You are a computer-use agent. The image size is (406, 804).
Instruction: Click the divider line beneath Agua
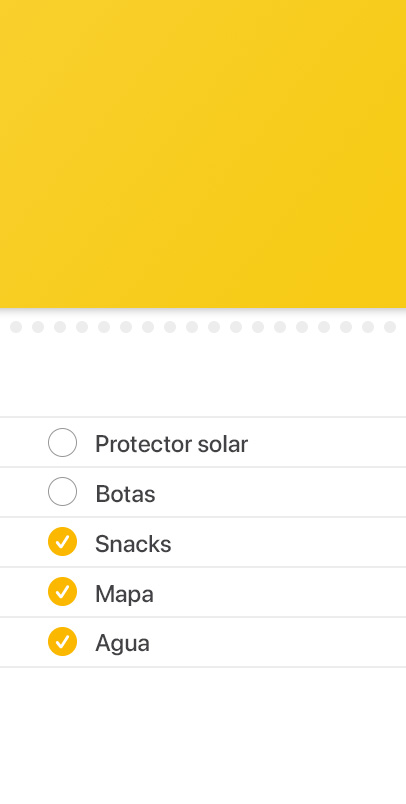[x=203, y=667]
